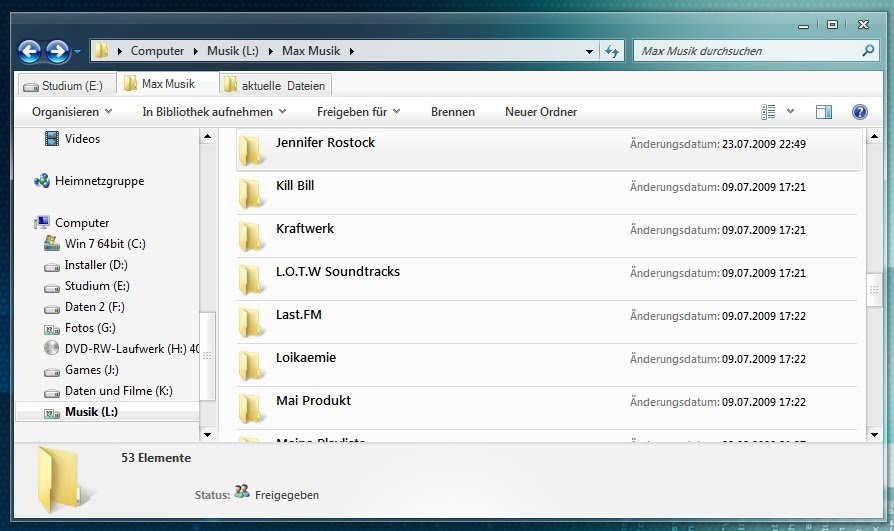Open Help with the question mark icon
Image resolution: width=894 pixels, height=531 pixels.
coord(860,112)
